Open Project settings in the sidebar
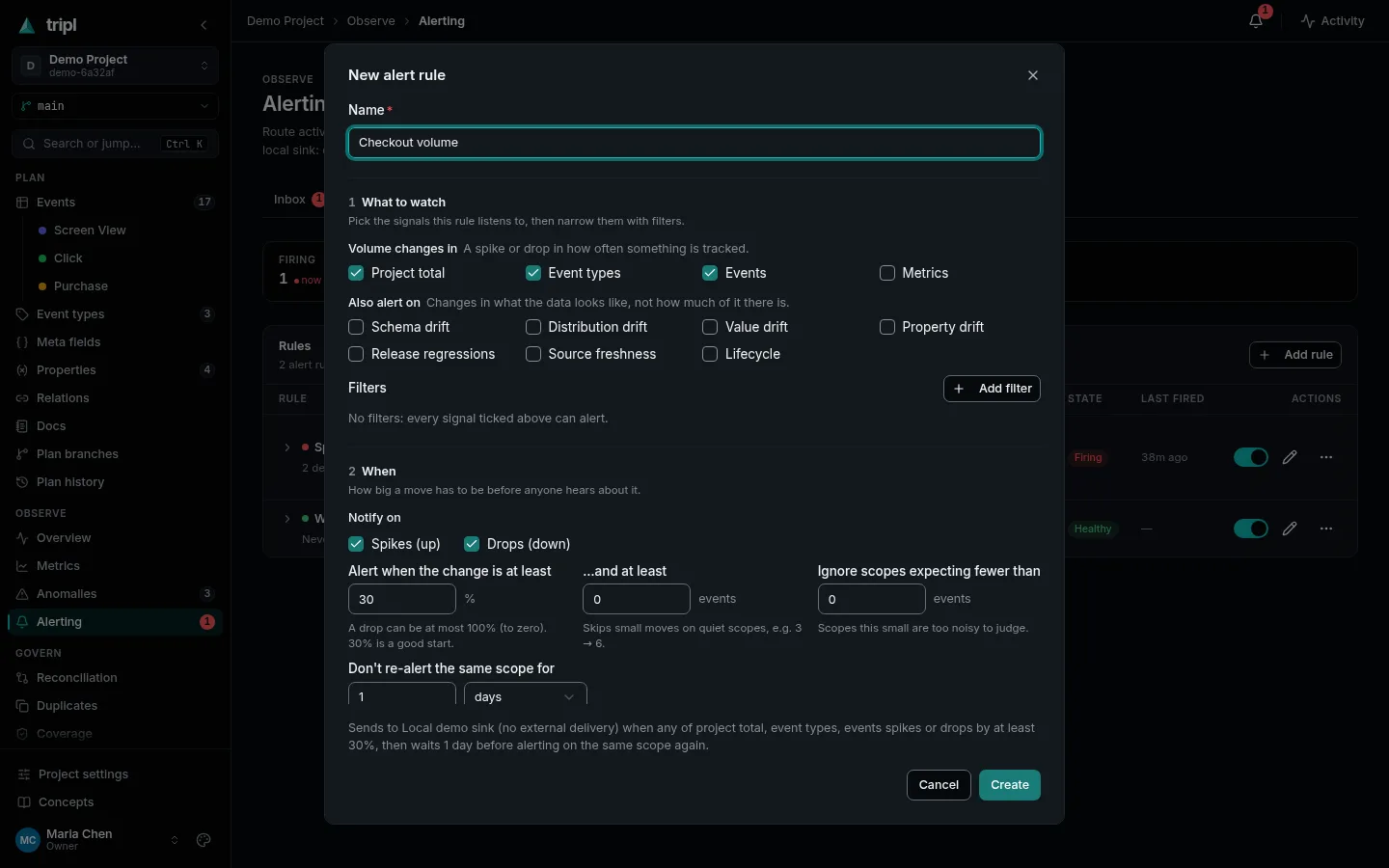Screen dimensions: 1389x868 pyautogui.click(x=116, y=774)
